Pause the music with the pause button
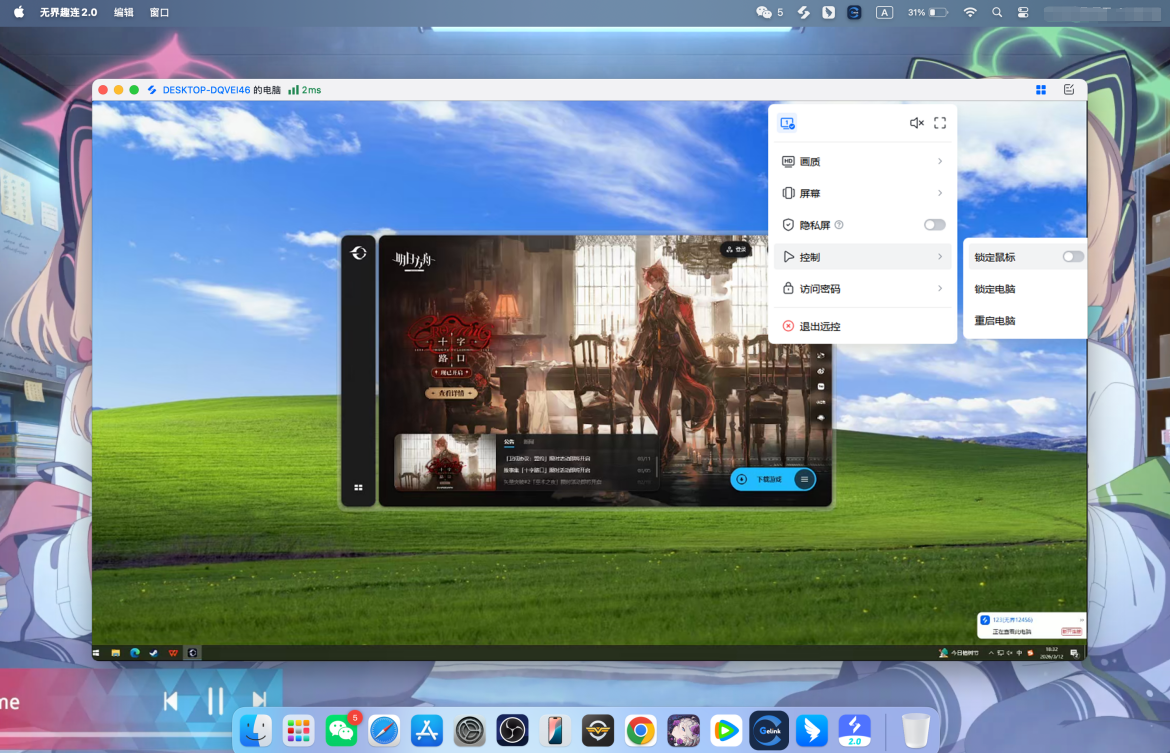This screenshot has width=1170, height=753. (215, 701)
